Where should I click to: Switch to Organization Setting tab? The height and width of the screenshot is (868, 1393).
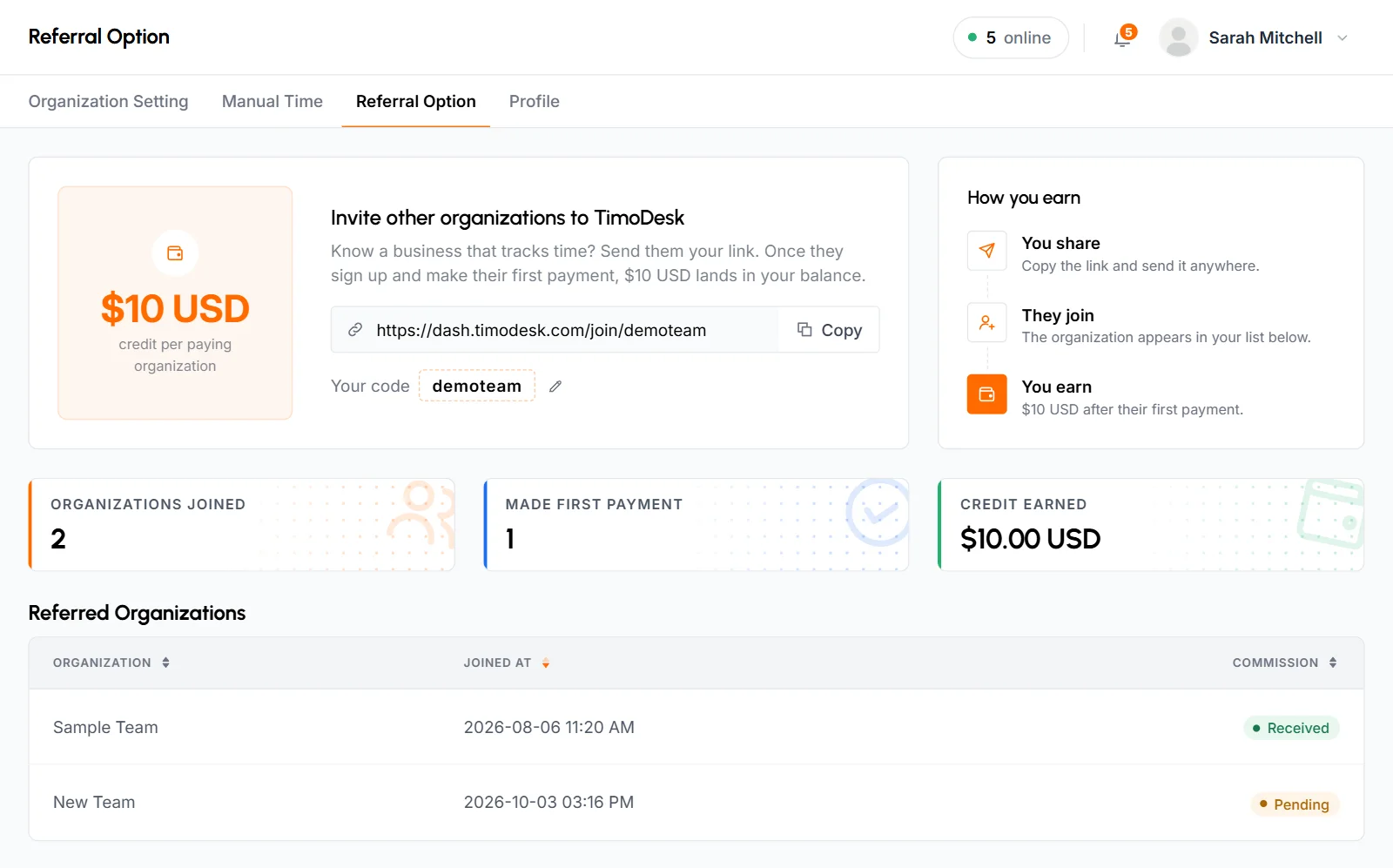[x=108, y=102]
